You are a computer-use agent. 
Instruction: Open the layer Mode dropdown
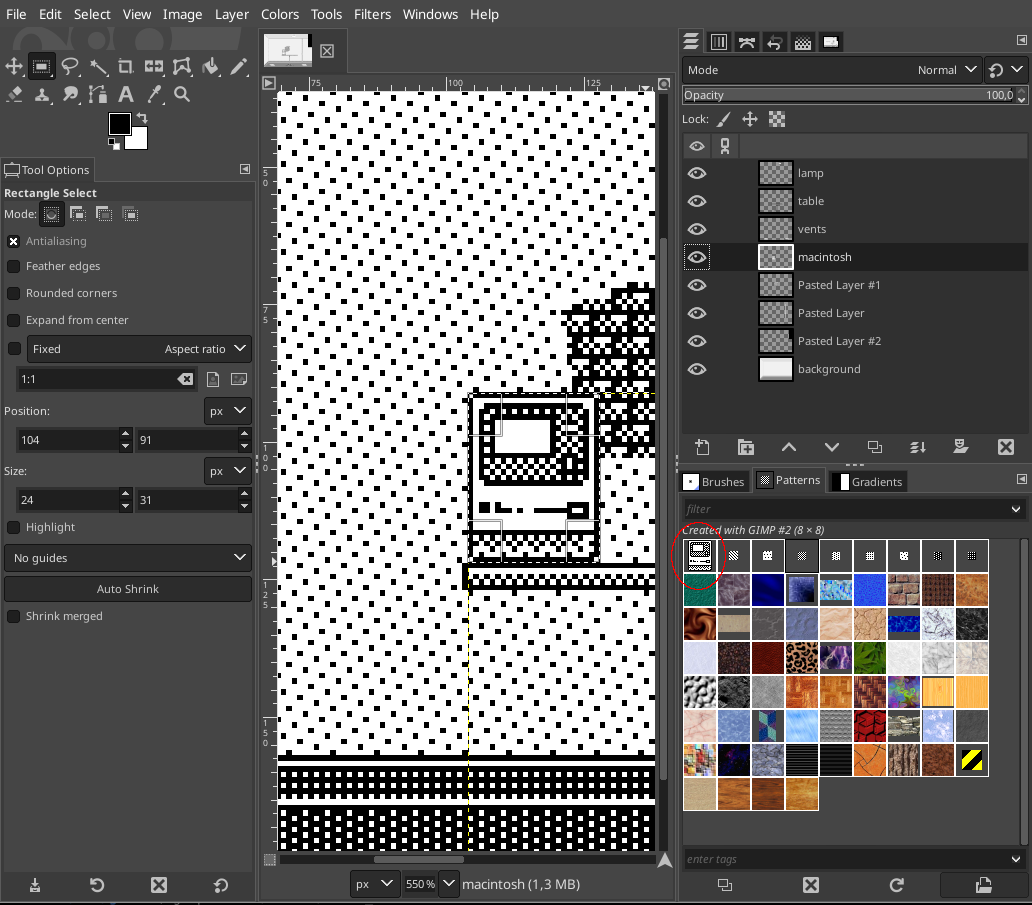pyautogui.click(x=832, y=70)
